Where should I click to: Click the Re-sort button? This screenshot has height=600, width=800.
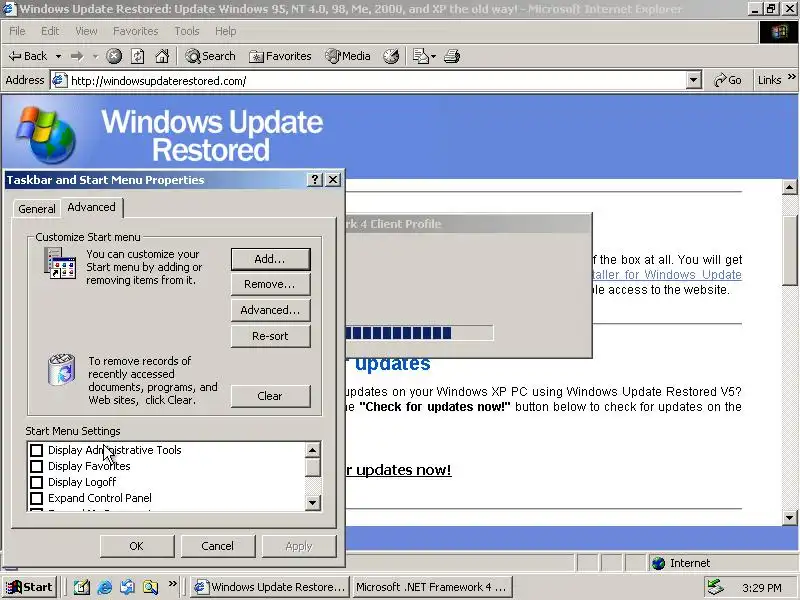tap(270, 336)
